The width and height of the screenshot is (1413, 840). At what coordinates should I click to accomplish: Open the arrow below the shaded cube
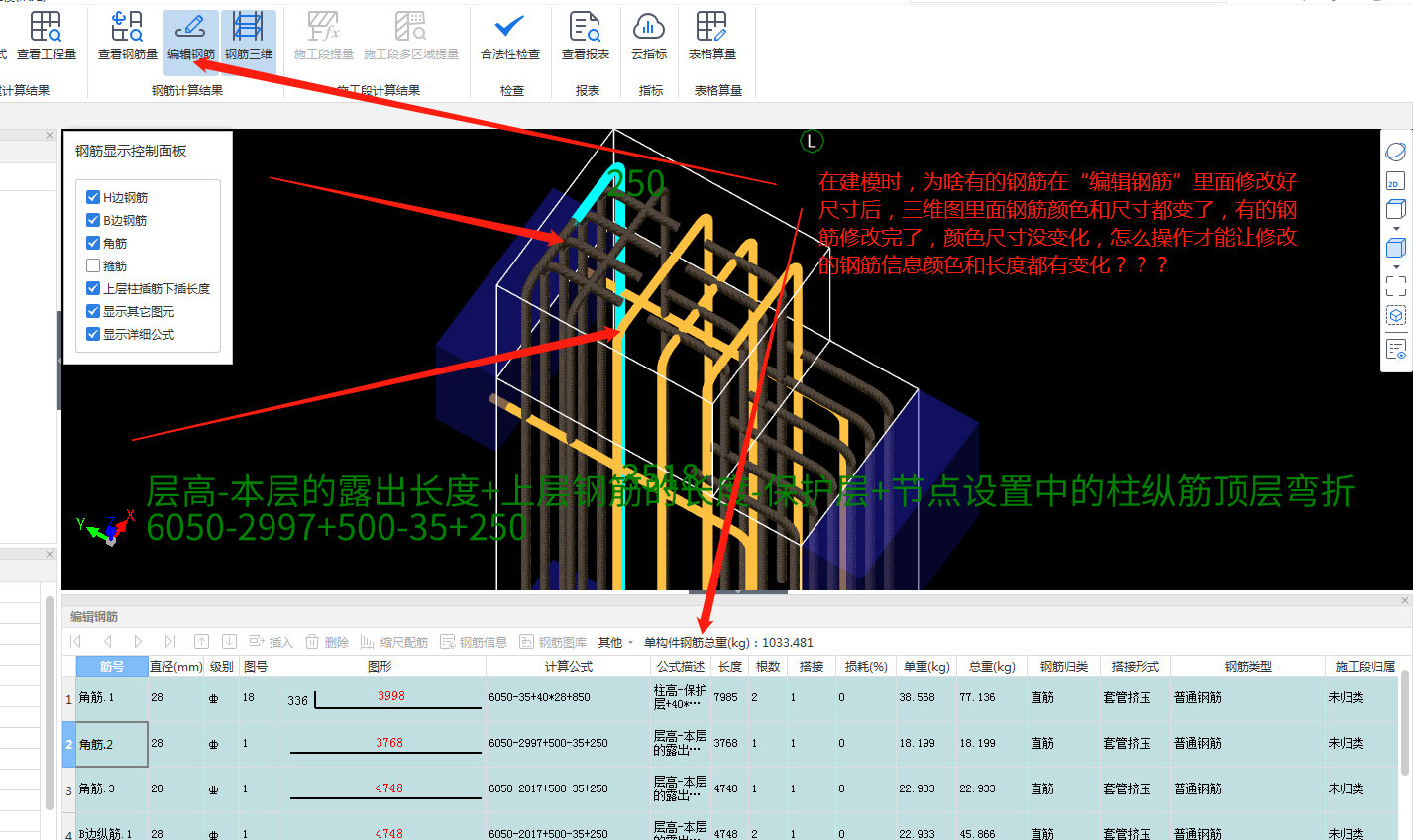[x=1396, y=267]
